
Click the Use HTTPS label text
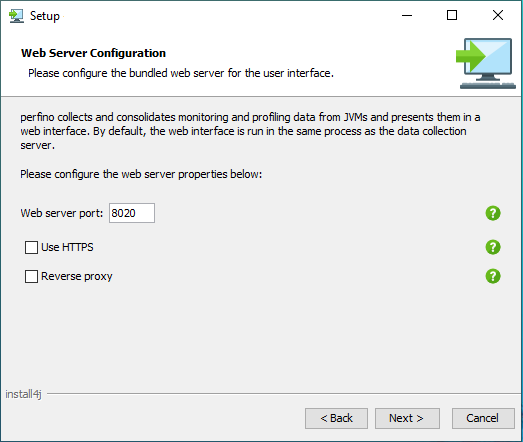(x=67, y=247)
